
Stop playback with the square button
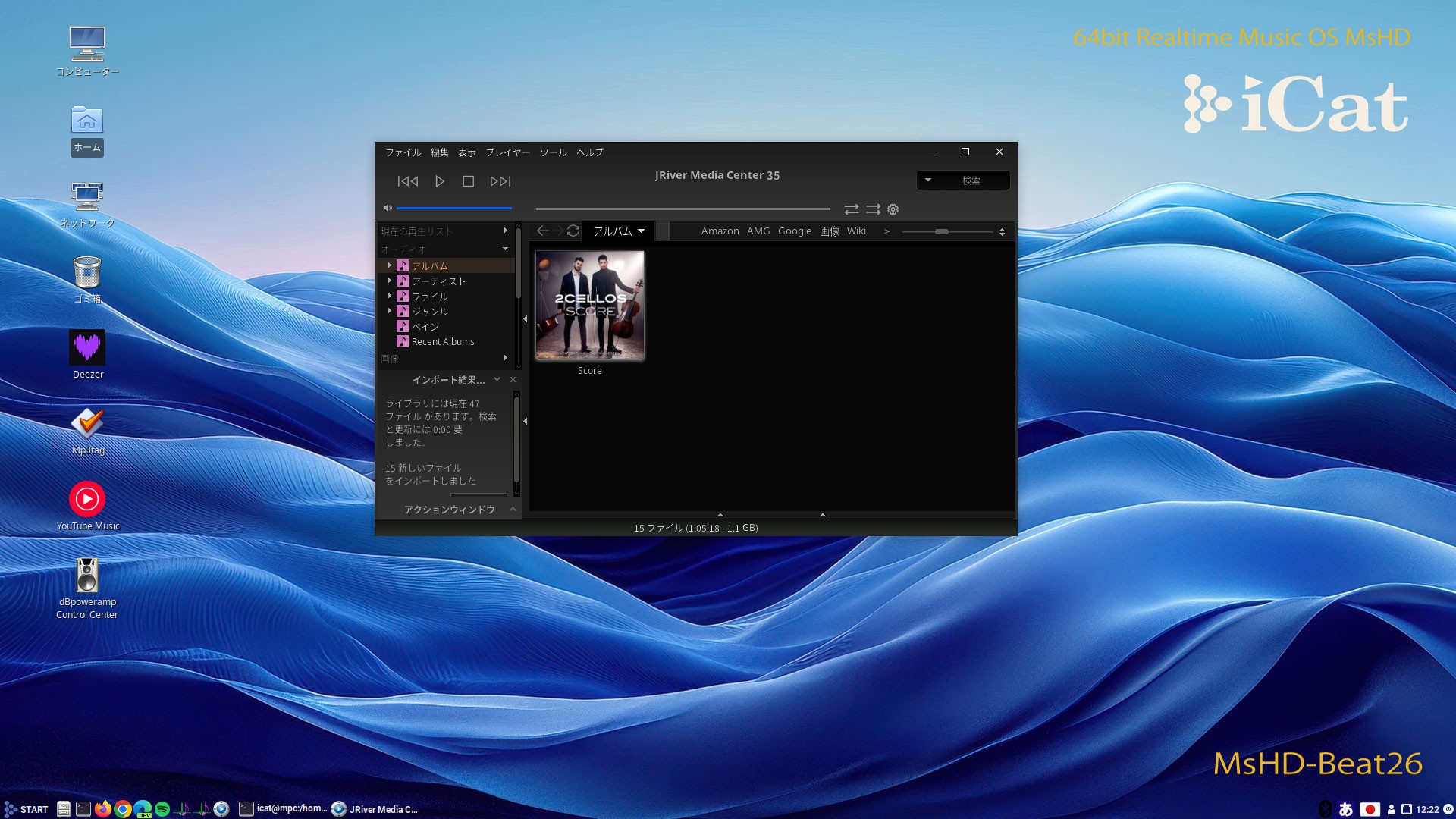click(x=469, y=181)
